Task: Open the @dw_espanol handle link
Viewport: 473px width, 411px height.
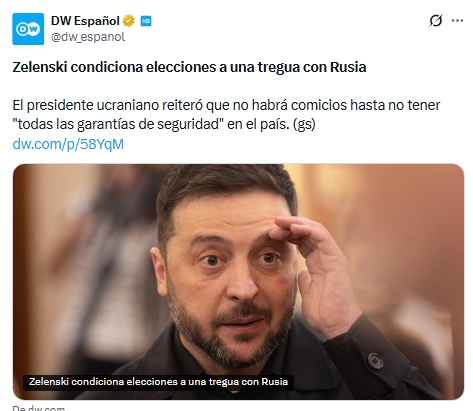Action: (x=88, y=37)
